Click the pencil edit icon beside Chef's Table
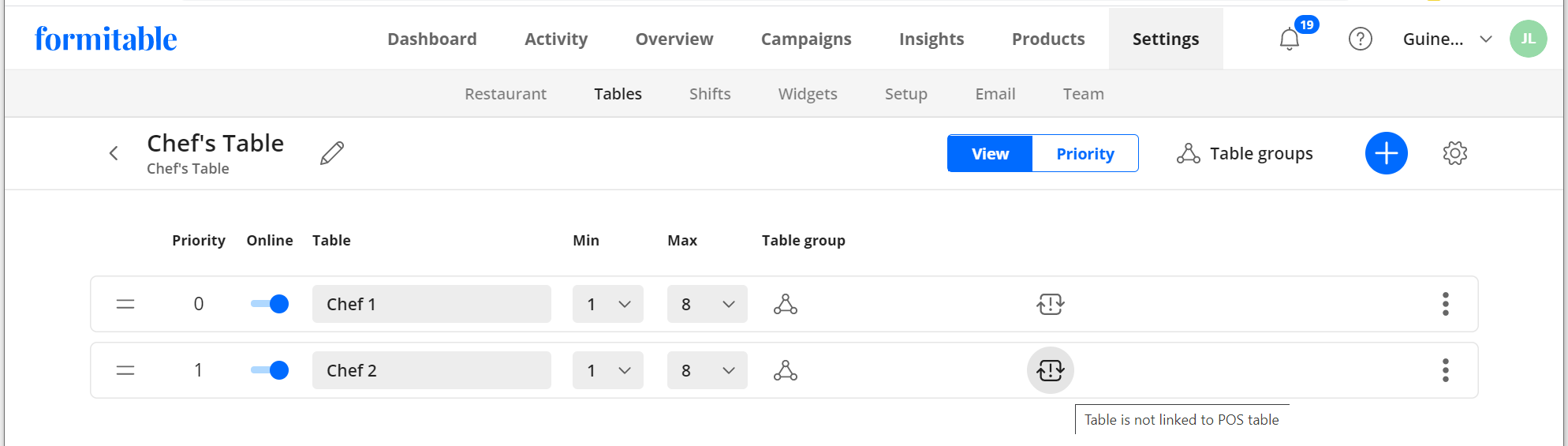Image resolution: width=1568 pixels, height=446 pixels. click(332, 153)
